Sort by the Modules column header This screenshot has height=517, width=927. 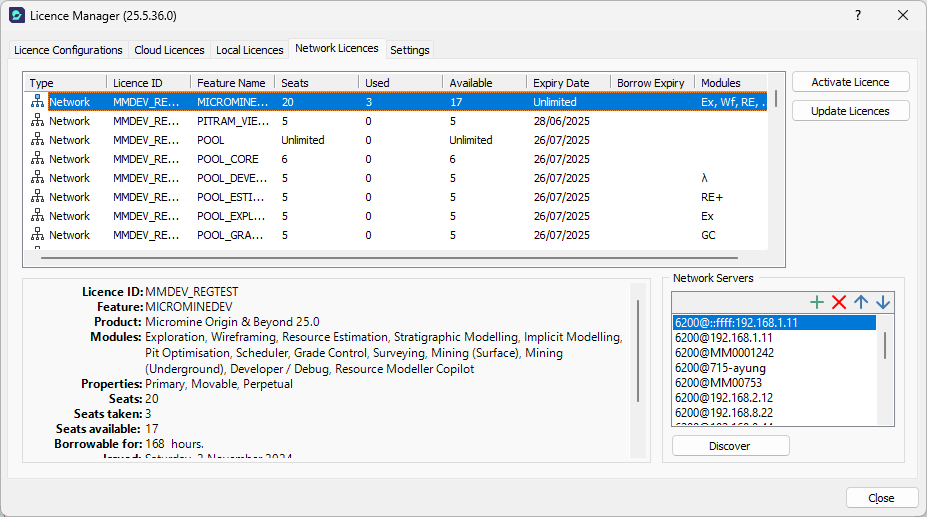pyautogui.click(x=731, y=83)
